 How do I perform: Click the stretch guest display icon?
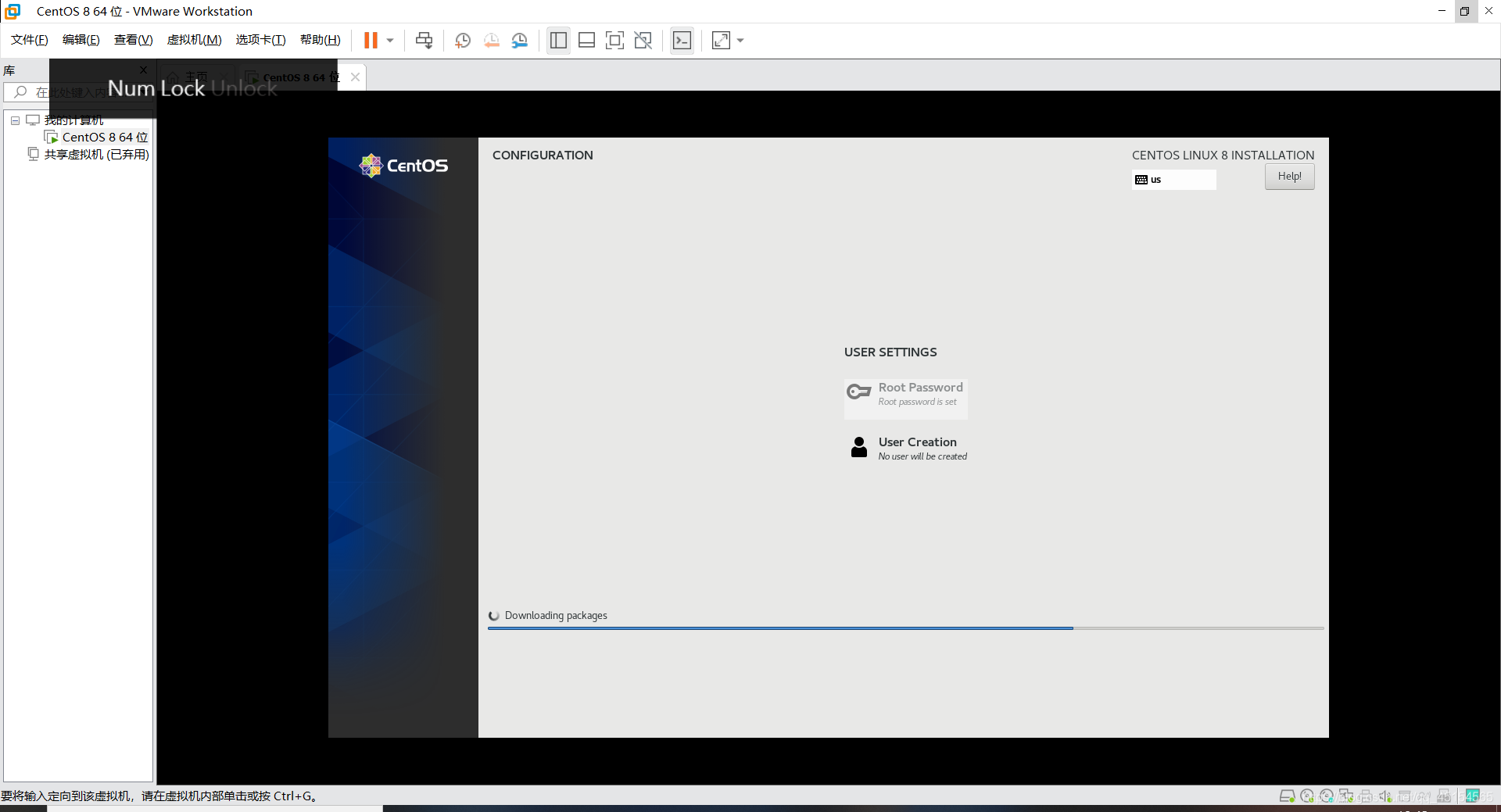(x=721, y=40)
